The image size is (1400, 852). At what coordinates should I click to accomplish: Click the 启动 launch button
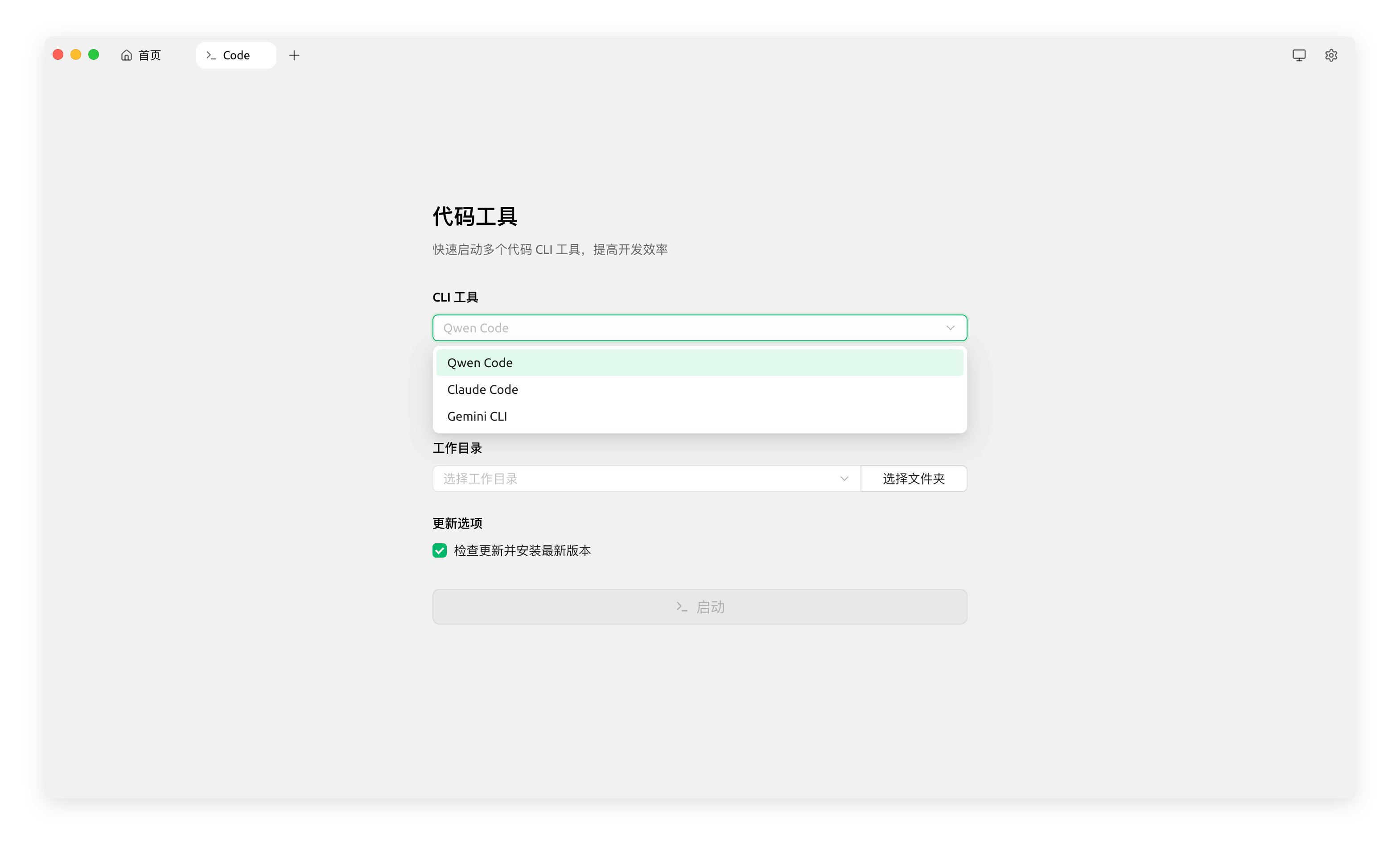(x=700, y=607)
